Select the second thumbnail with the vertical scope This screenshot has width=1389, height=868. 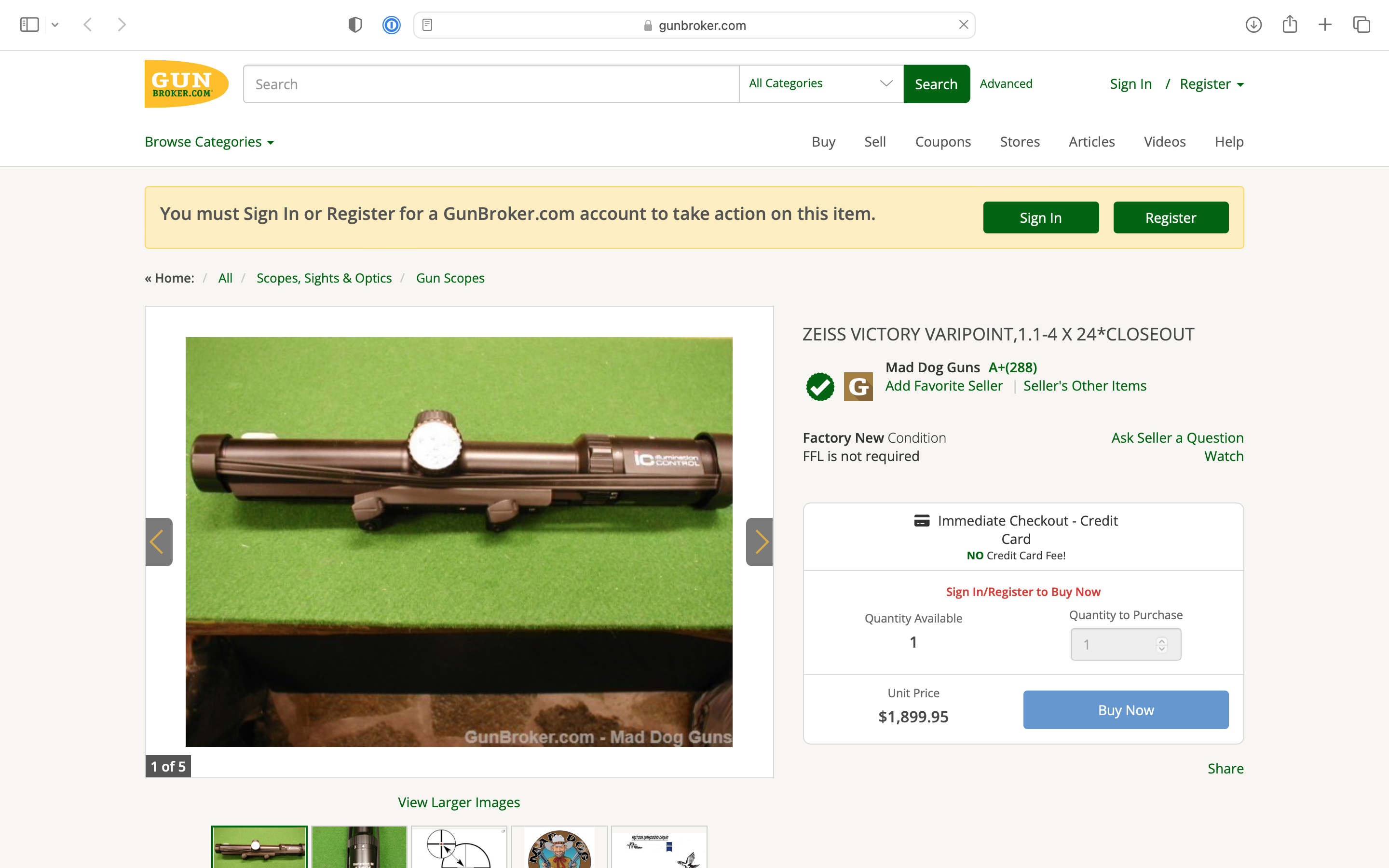(x=359, y=847)
